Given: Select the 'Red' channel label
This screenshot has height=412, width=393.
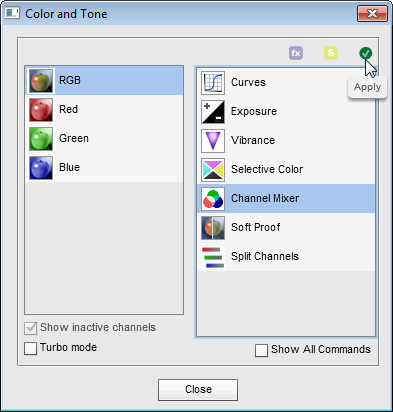Looking at the screenshot, I should [68, 109].
